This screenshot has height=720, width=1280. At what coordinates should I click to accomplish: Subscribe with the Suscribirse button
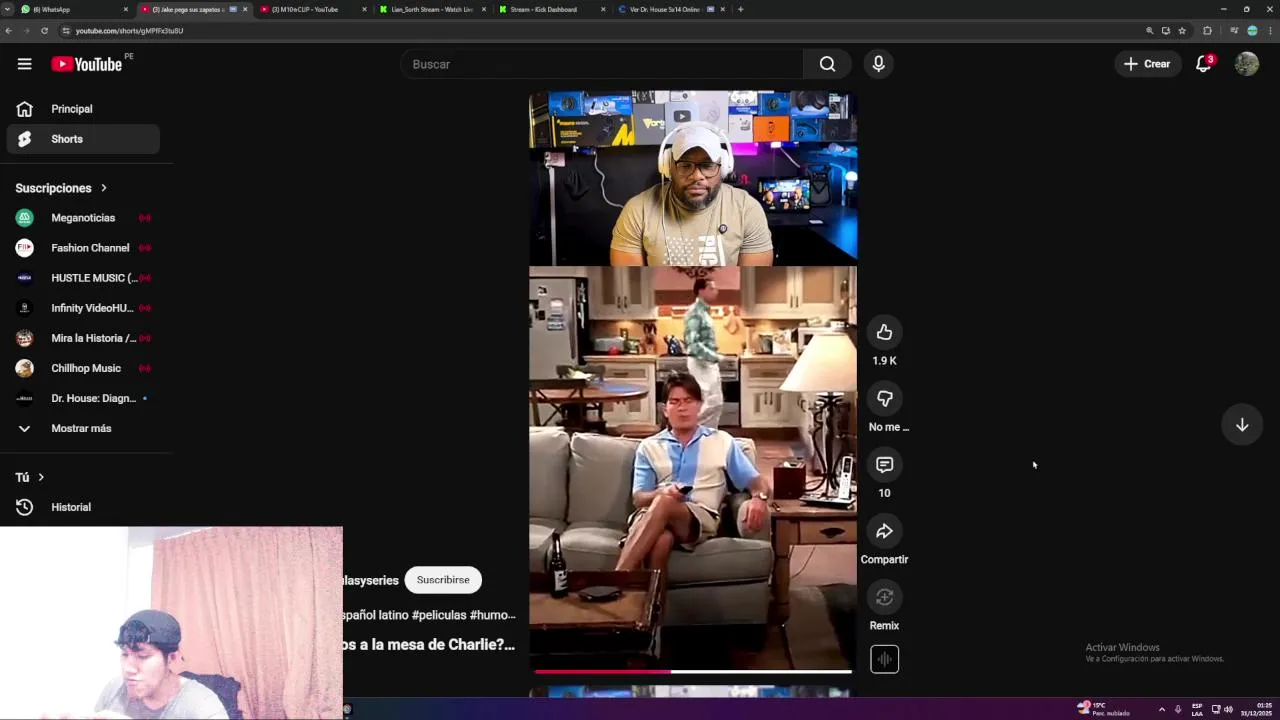pos(443,580)
